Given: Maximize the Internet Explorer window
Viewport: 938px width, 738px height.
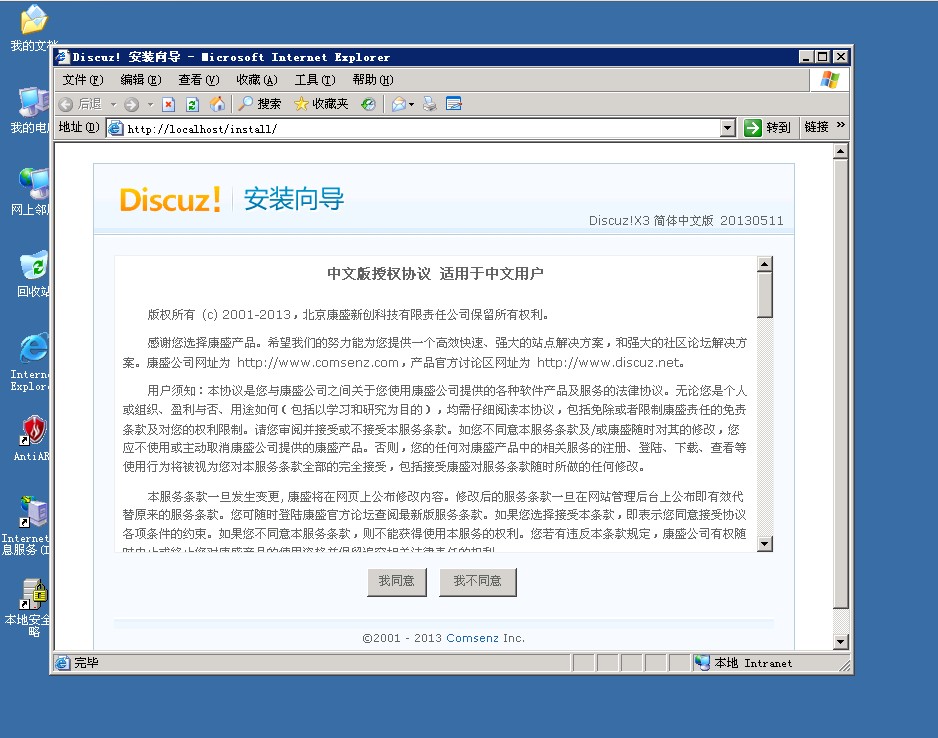Looking at the screenshot, I should pyautogui.click(x=823, y=57).
